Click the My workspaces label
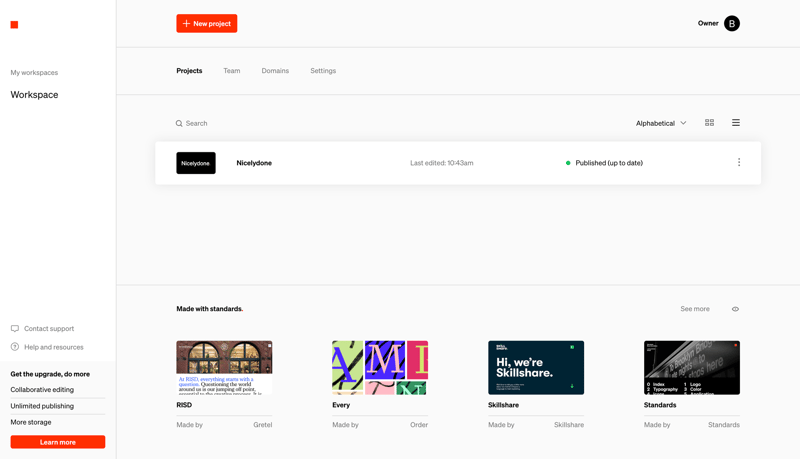This screenshot has height=459, width=800. coord(34,72)
